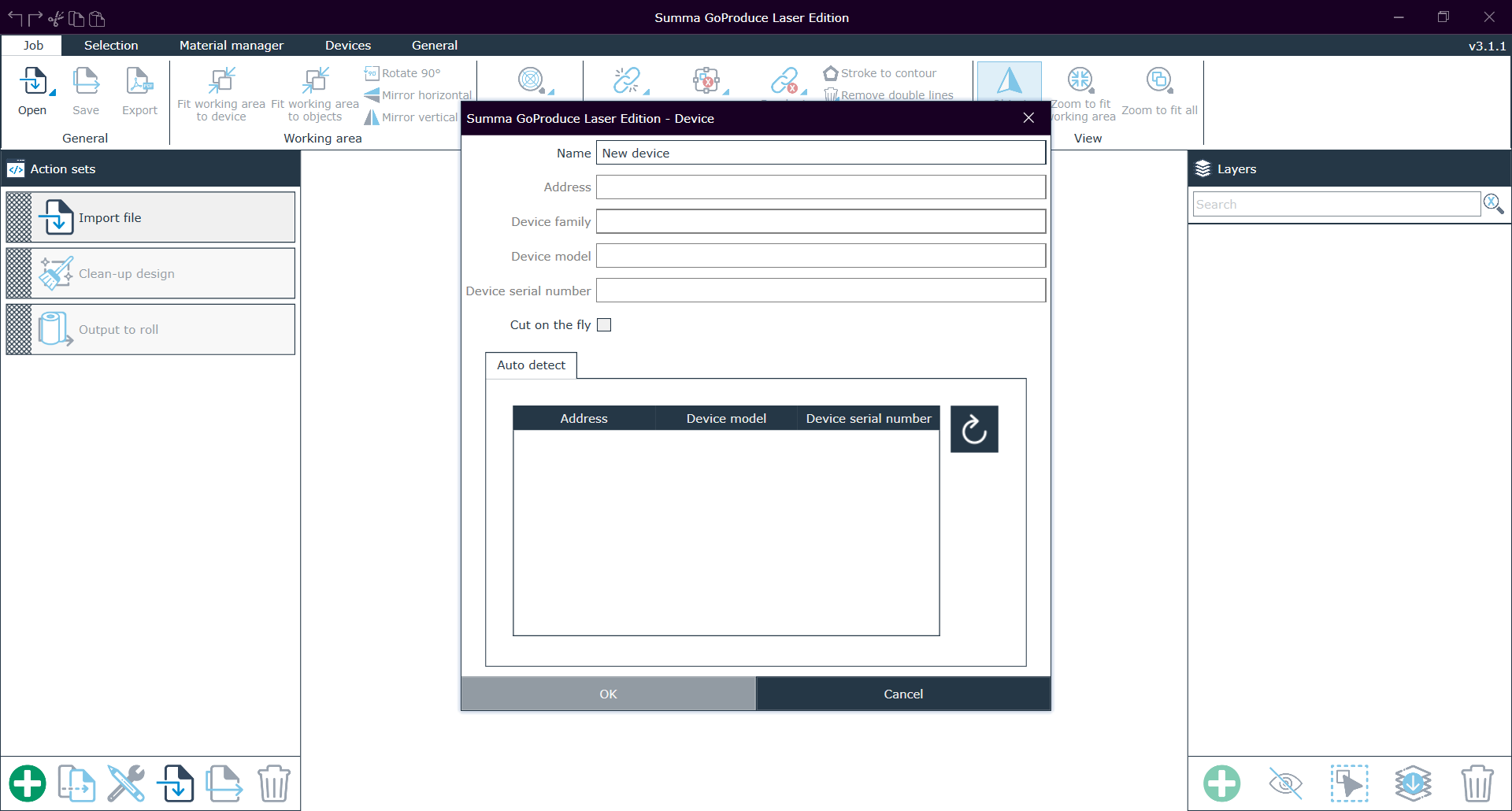Click the Zoom to fit all icon

coord(1159,81)
